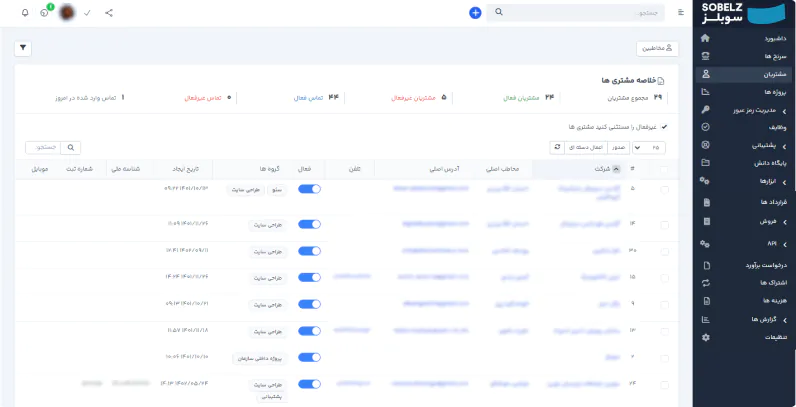Click the پروژه داخلی سازمان group tag
This screenshot has width=796, height=407.
(260, 359)
